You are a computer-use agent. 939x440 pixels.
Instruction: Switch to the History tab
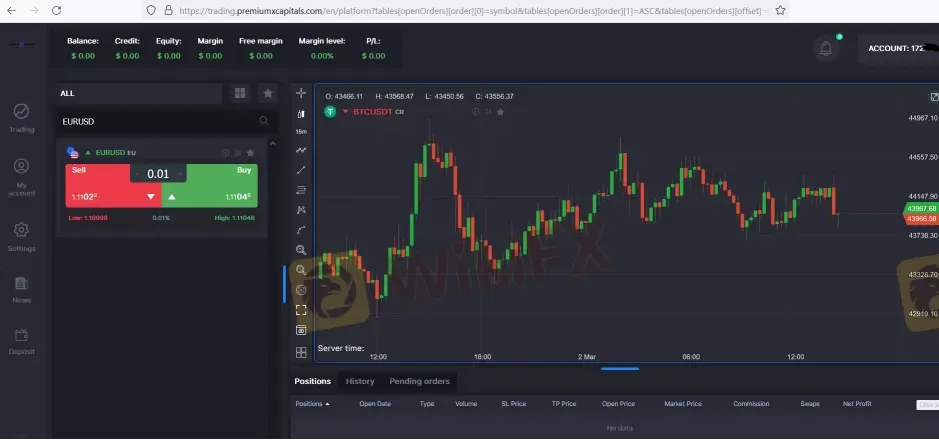[360, 381]
